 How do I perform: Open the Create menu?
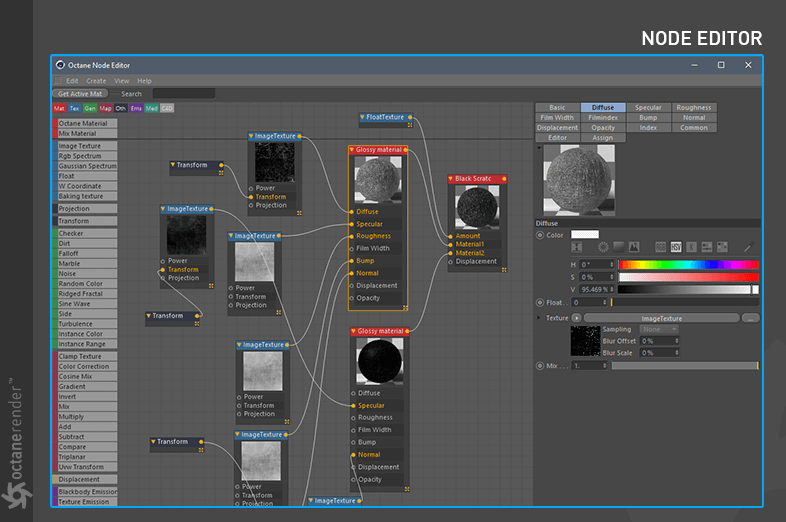click(96, 81)
